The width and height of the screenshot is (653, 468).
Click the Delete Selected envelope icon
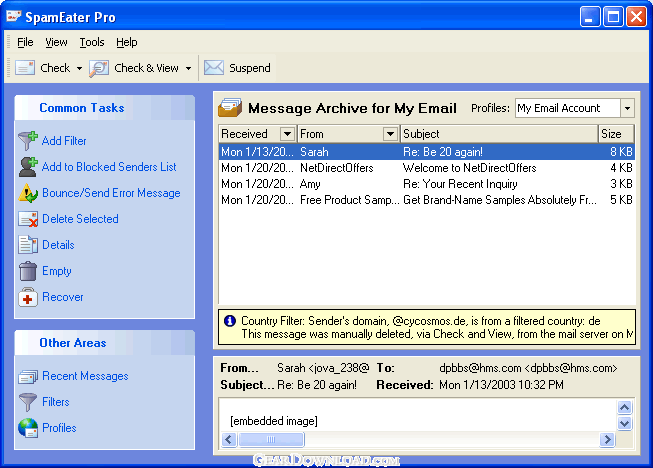pyautogui.click(x=28, y=219)
